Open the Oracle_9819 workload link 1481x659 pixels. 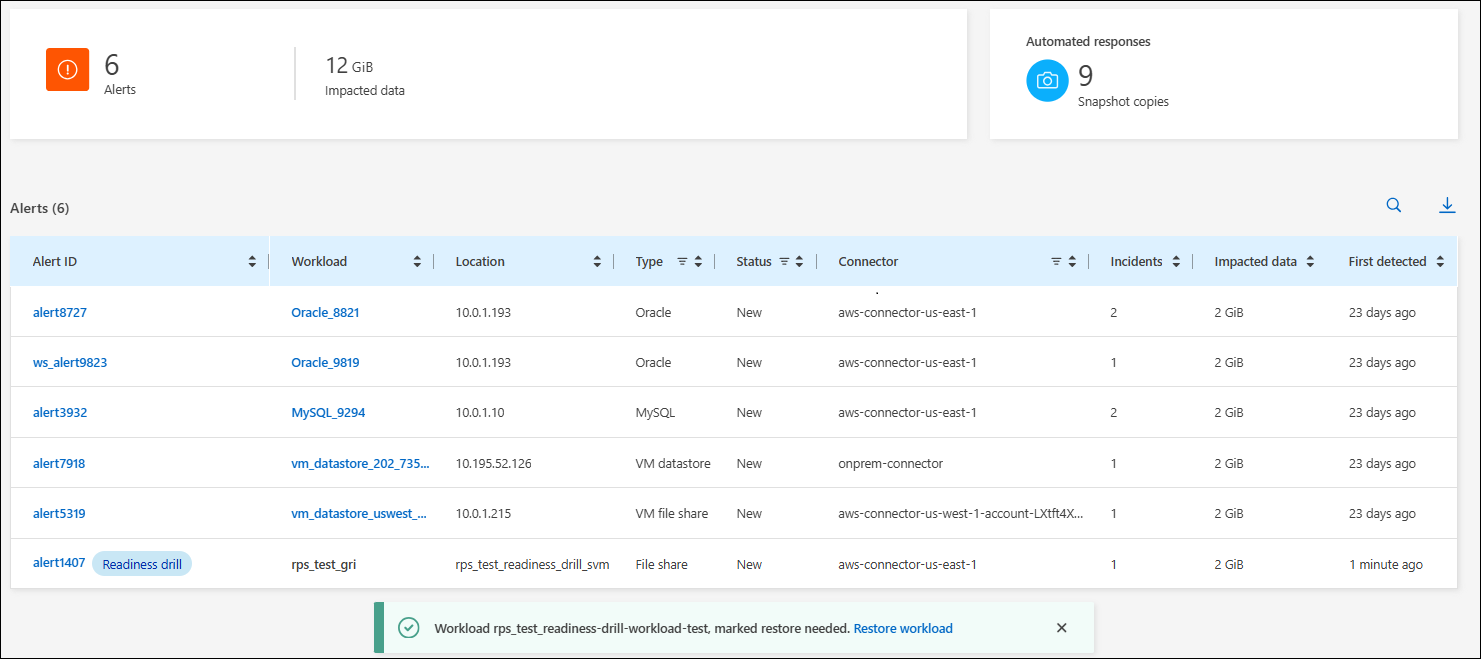325,363
